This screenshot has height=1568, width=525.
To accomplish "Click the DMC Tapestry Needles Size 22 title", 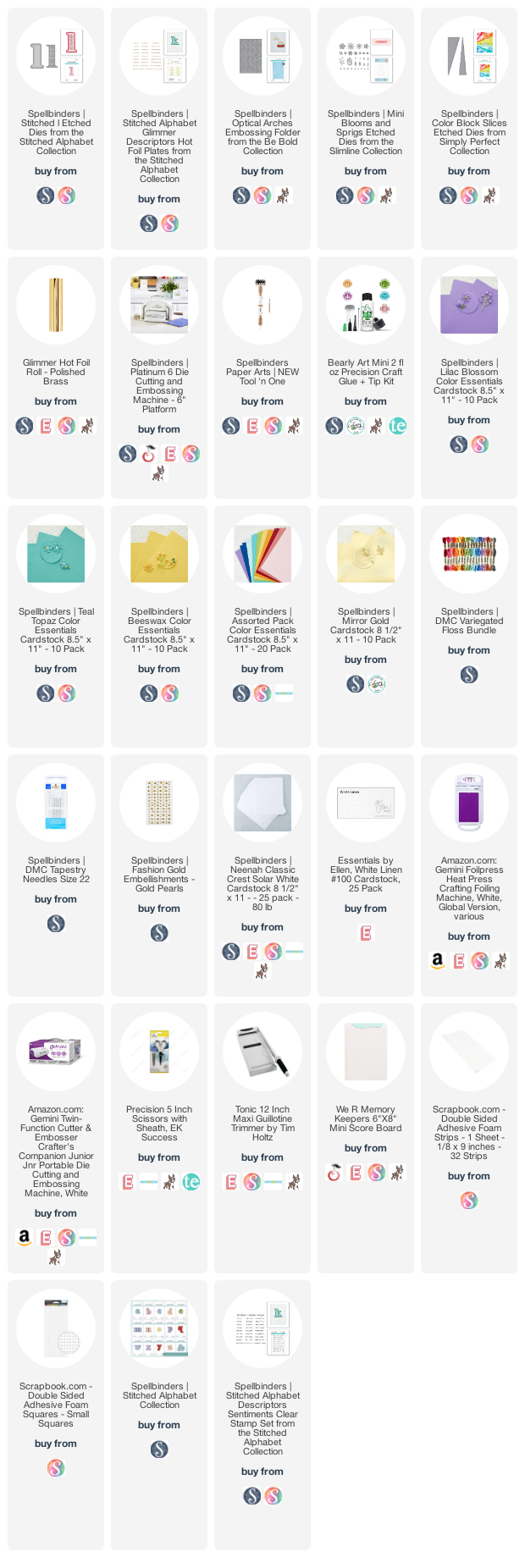I will tap(56, 870).
